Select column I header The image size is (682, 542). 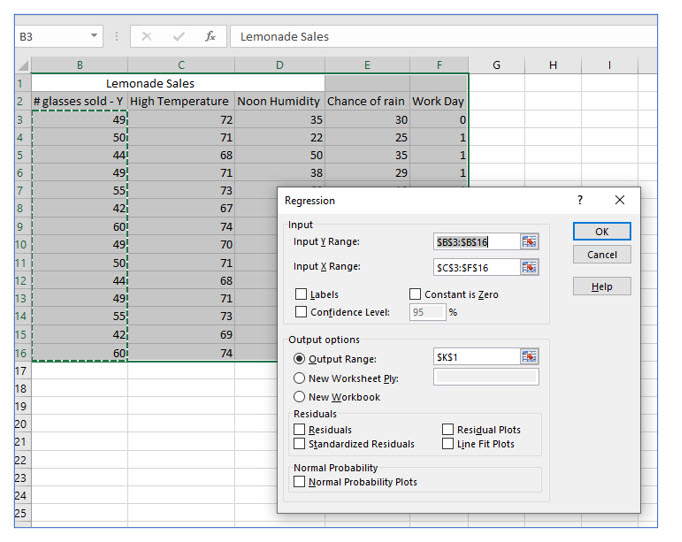(x=609, y=65)
